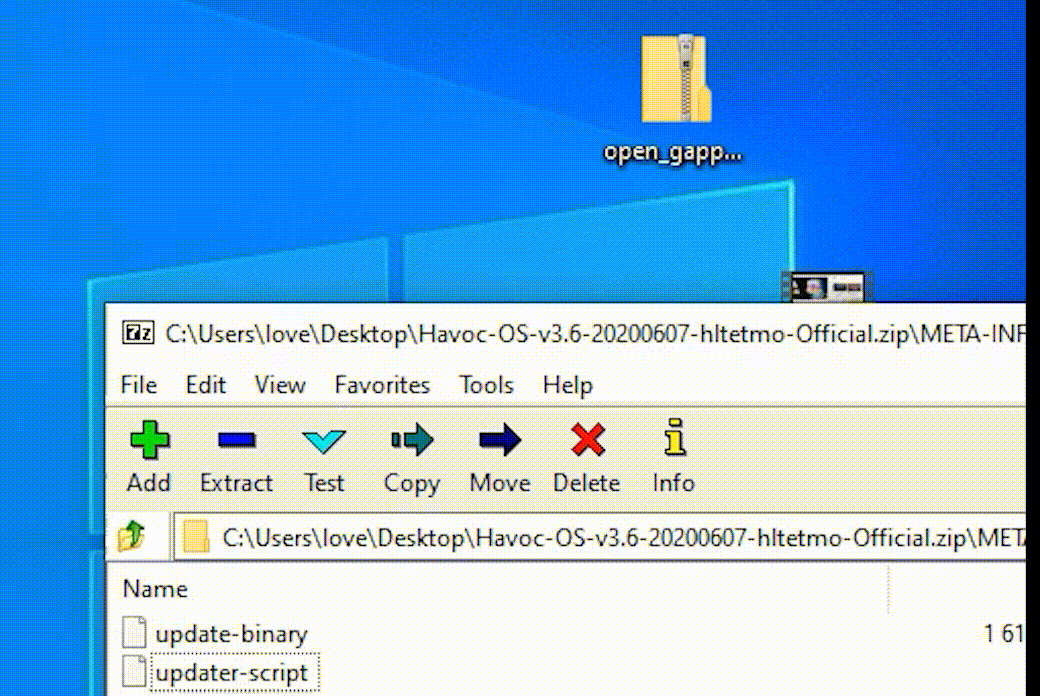
Task: Open the Favorites menu
Action: [x=382, y=385]
